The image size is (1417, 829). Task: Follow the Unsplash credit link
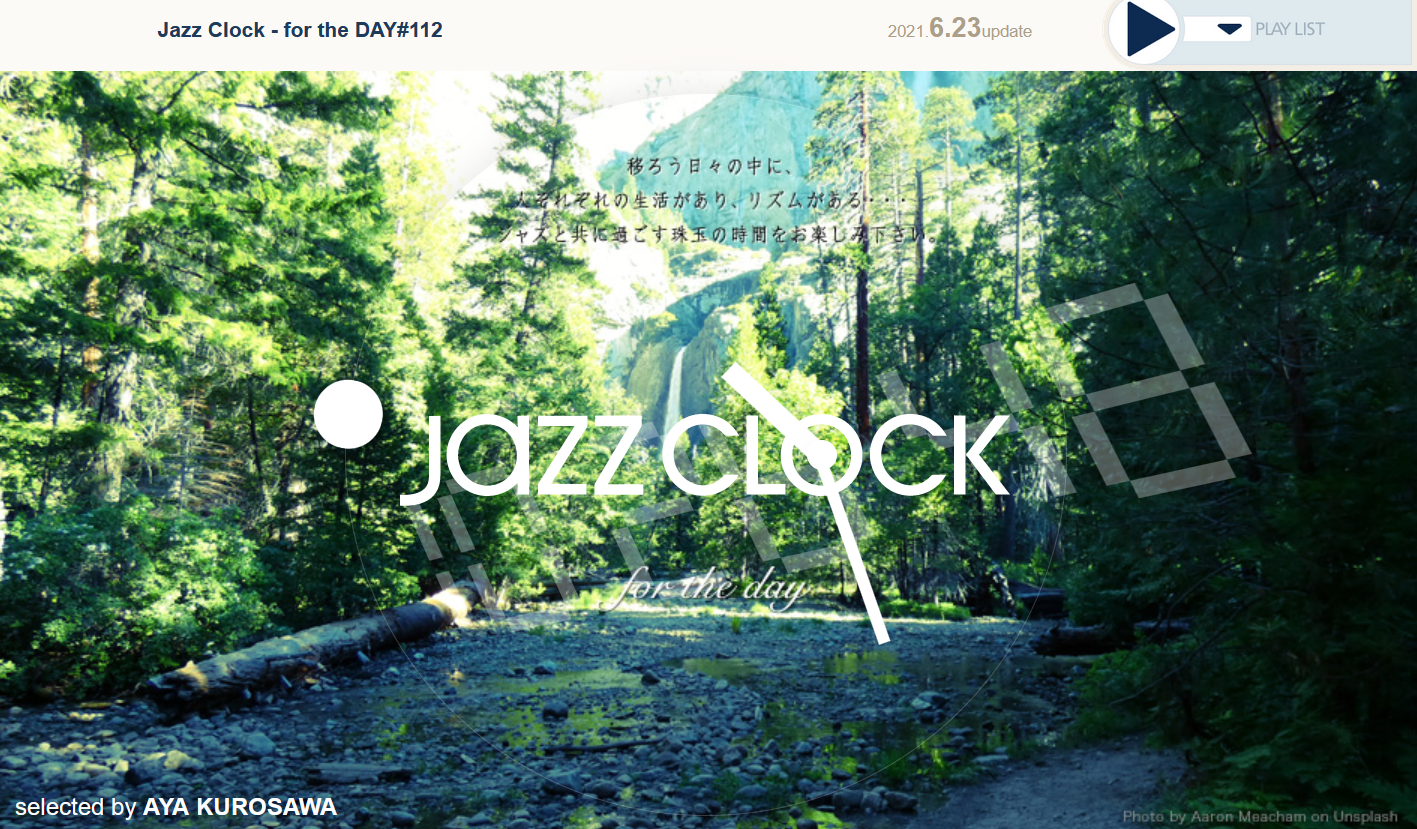coord(1364,817)
